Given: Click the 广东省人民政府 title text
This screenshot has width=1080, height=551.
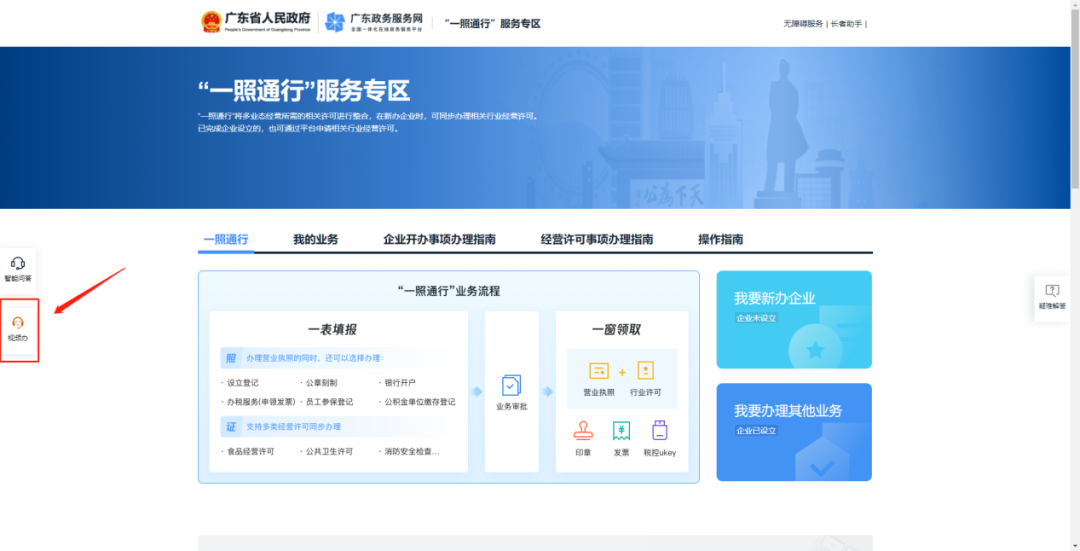Looking at the screenshot, I should [x=267, y=18].
